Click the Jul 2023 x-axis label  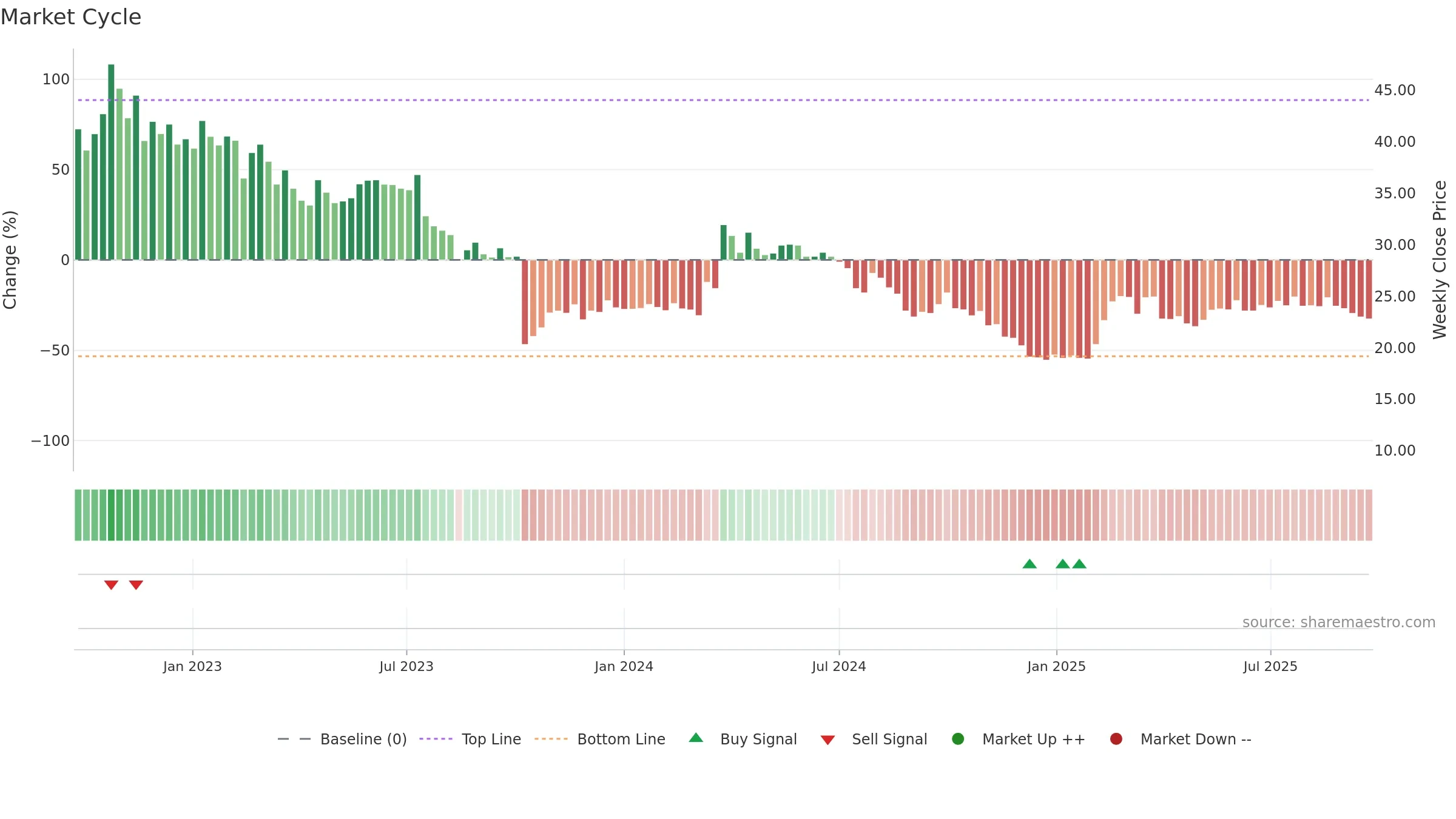(x=406, y=666)
